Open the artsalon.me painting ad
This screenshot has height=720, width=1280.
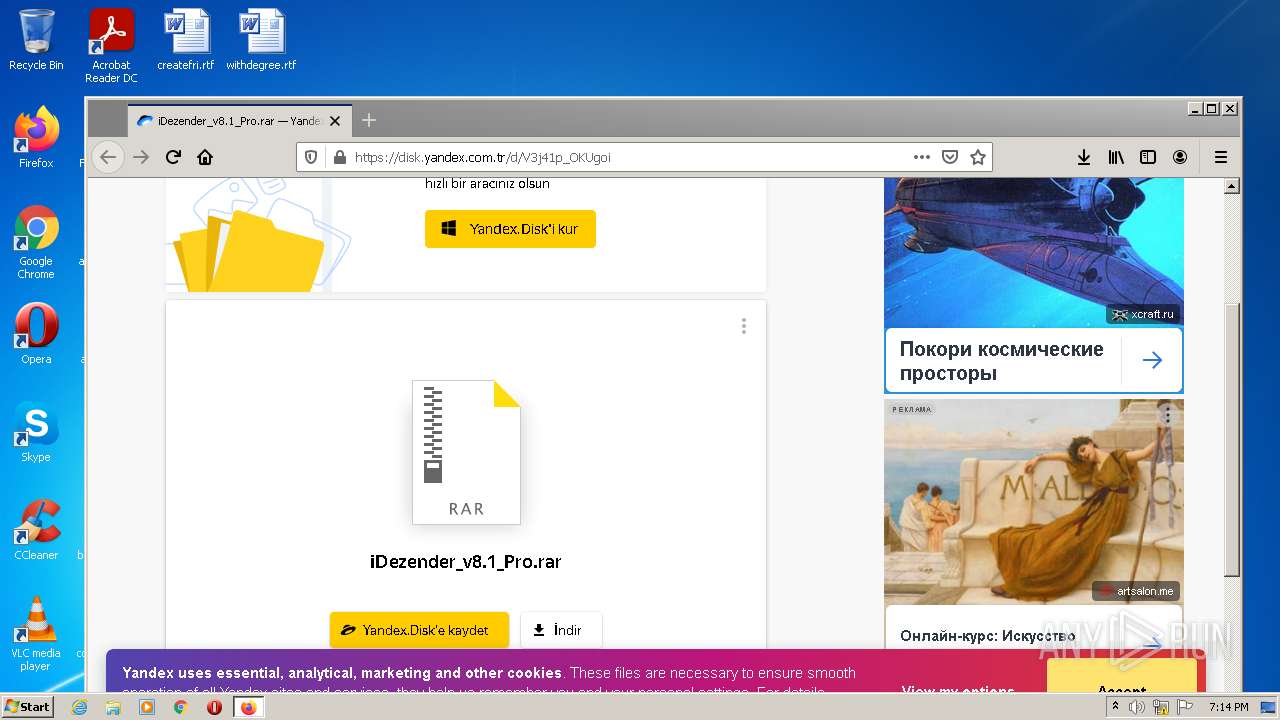[x=1034, y=500]
